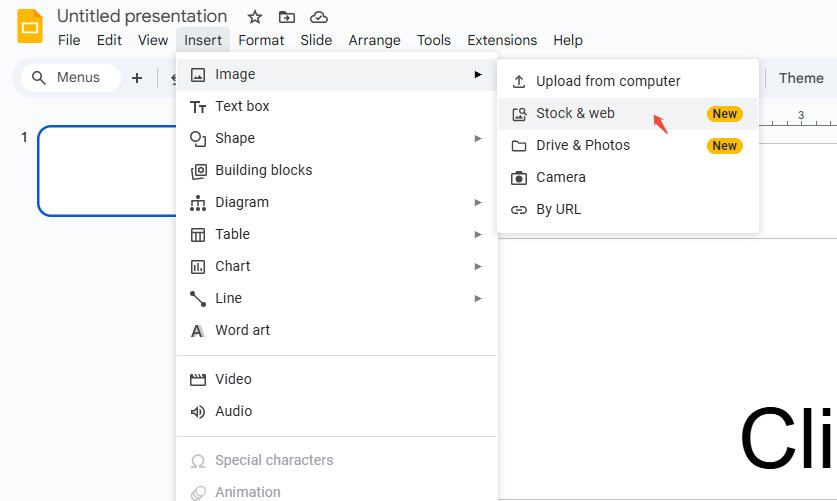Choose Upload from computer
837x501 pixels.
pos(628,82)
